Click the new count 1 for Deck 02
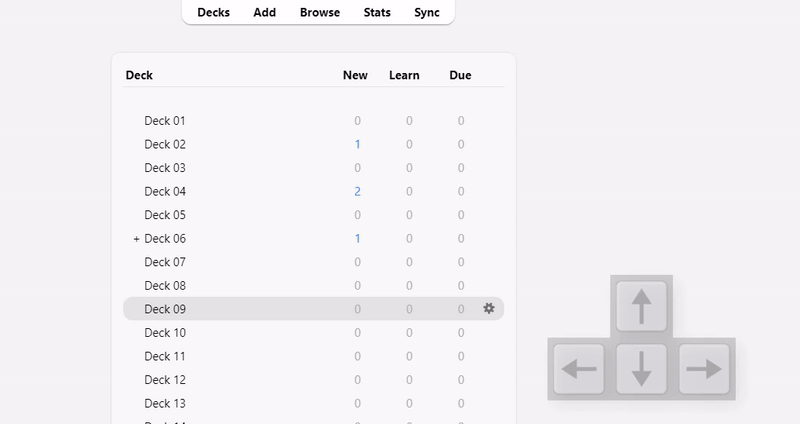The width and height of the screenshot is (800, 424). (357, 144)
